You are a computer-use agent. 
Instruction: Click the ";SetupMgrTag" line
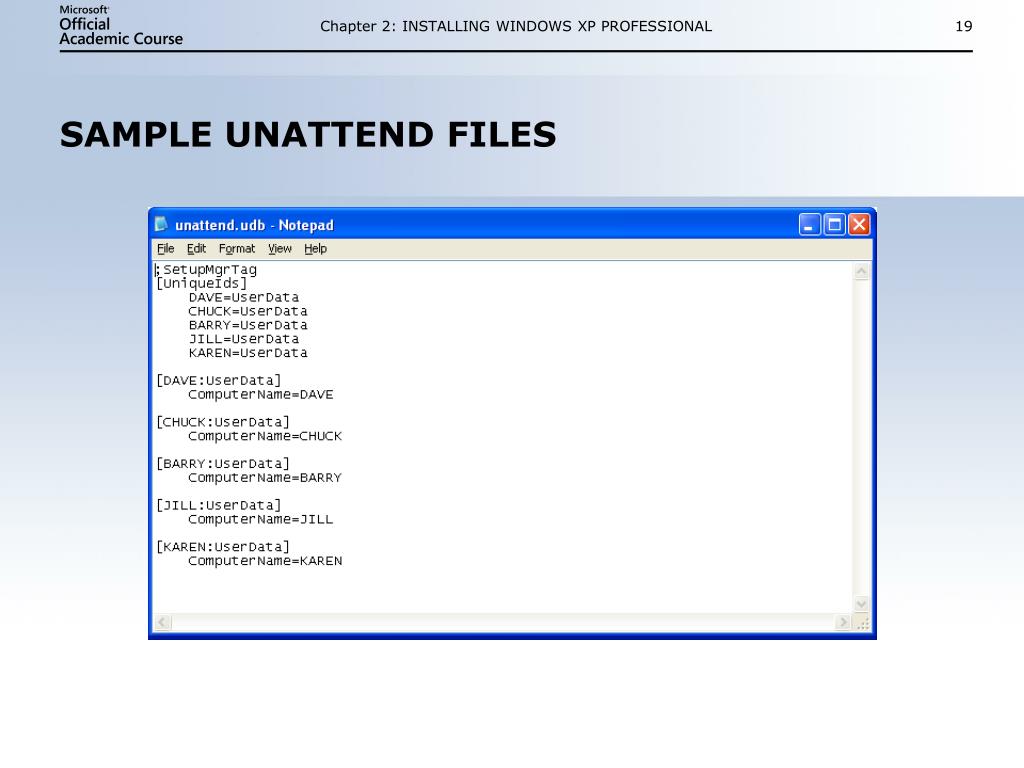click(206, 270)
